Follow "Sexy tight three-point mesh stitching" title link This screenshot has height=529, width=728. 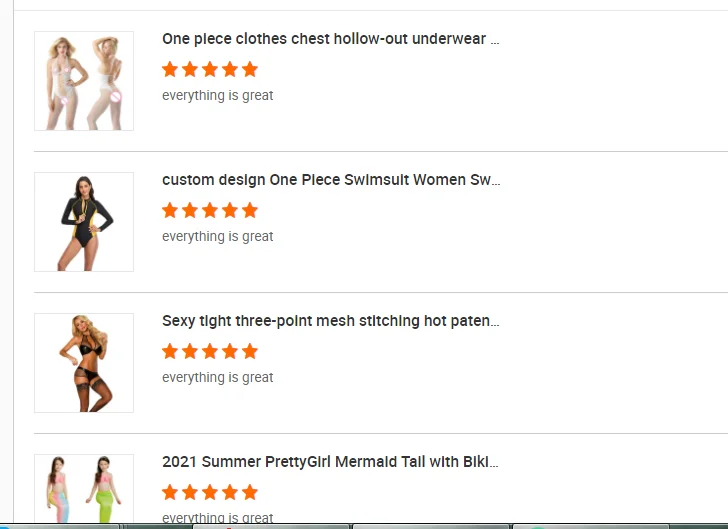click(330, 321)
